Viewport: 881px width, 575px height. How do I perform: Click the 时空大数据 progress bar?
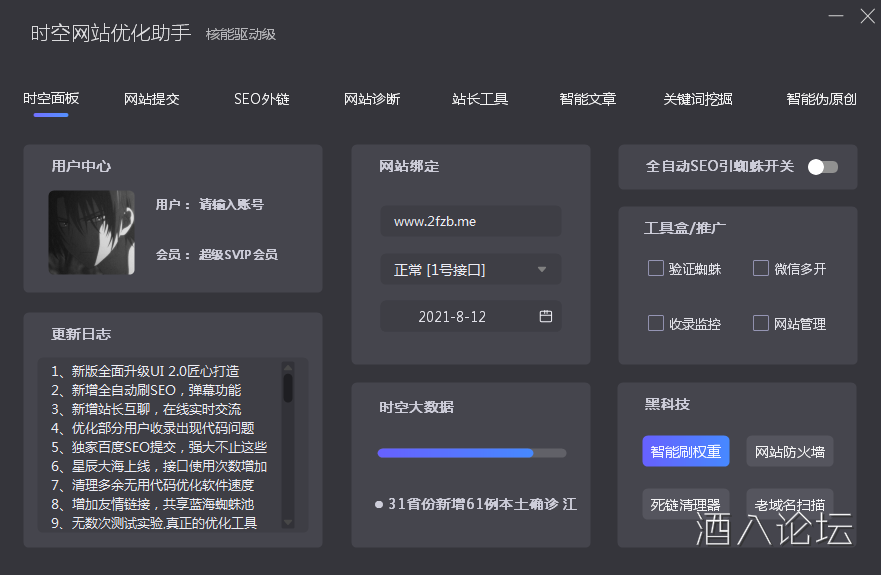point(471,453)
